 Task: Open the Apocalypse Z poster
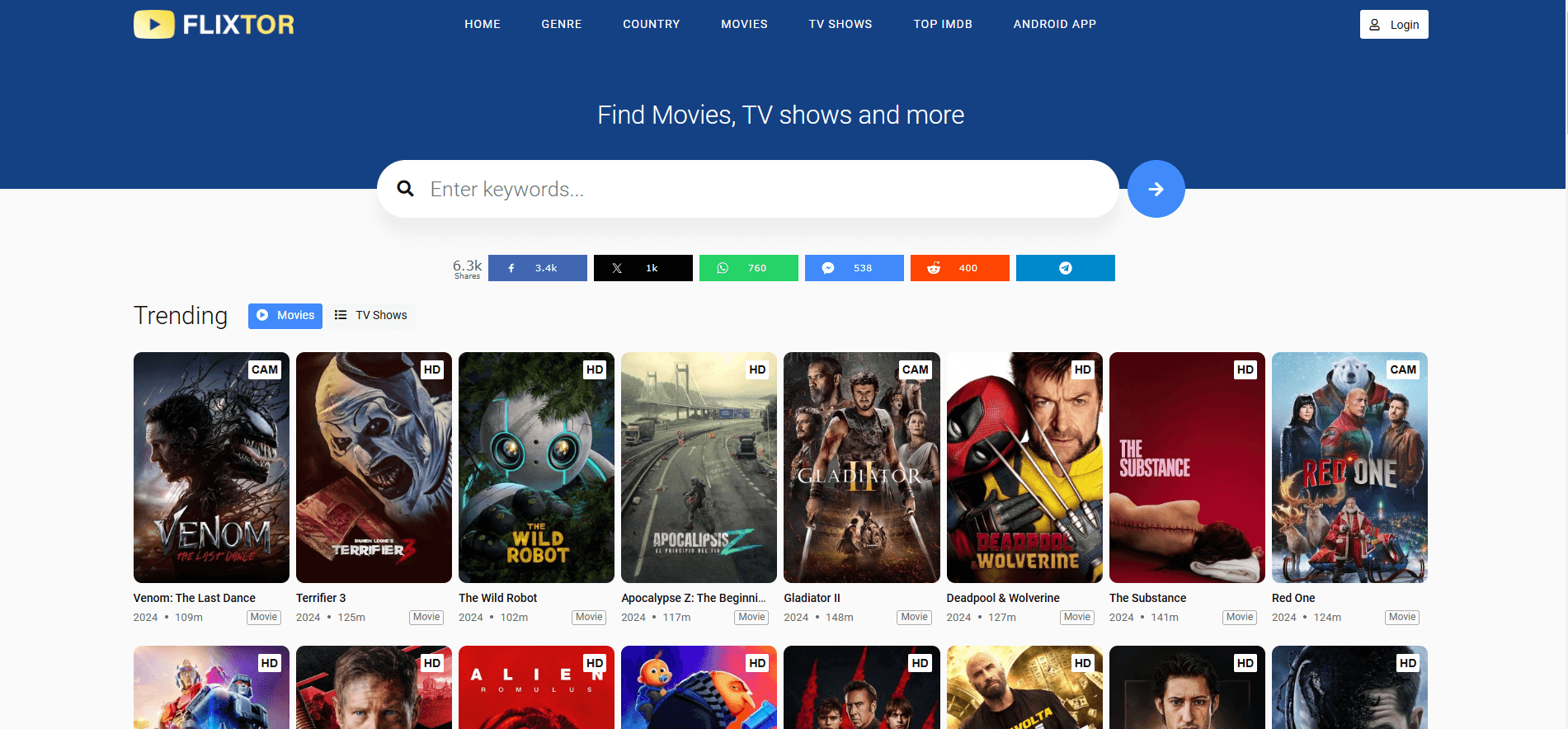point(699,468)
